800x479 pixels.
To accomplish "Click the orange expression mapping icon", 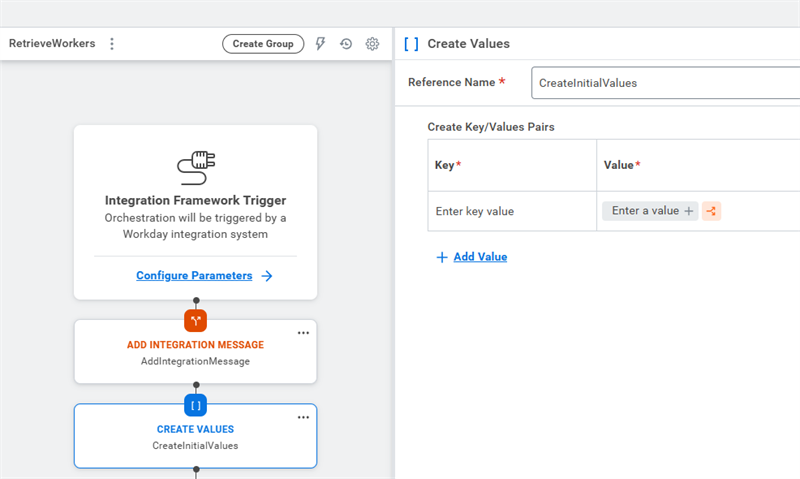I will [x=711, y=211].
